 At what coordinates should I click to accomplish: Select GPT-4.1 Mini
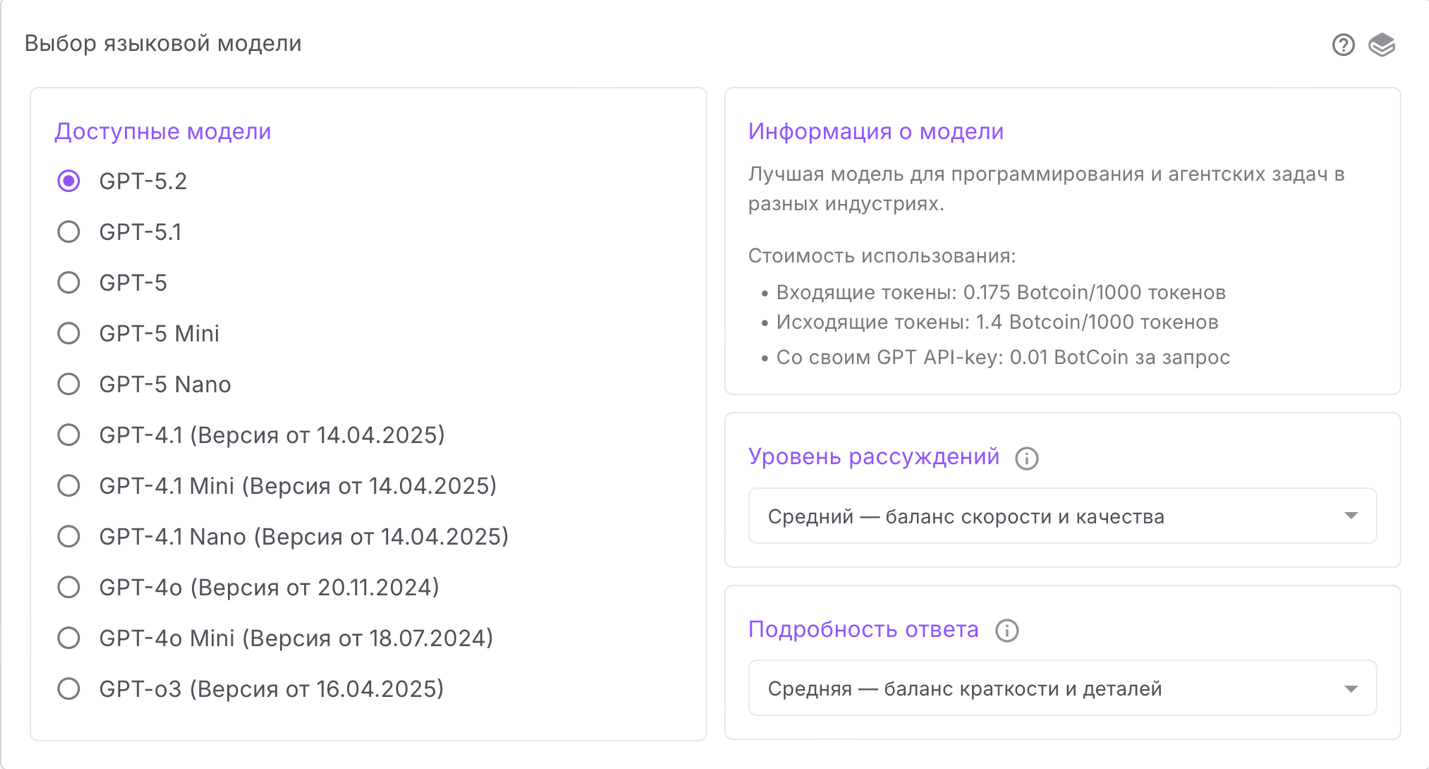click(x=68, y=485)
